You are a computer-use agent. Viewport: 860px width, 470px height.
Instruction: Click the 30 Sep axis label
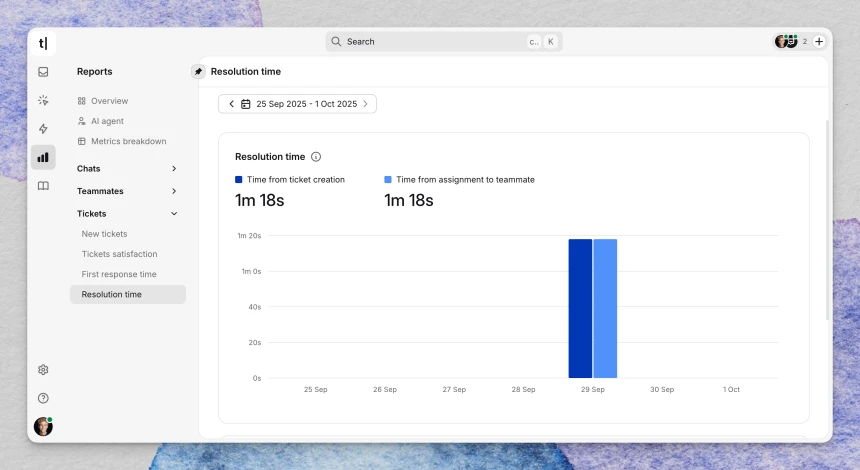tap(662, 389)
